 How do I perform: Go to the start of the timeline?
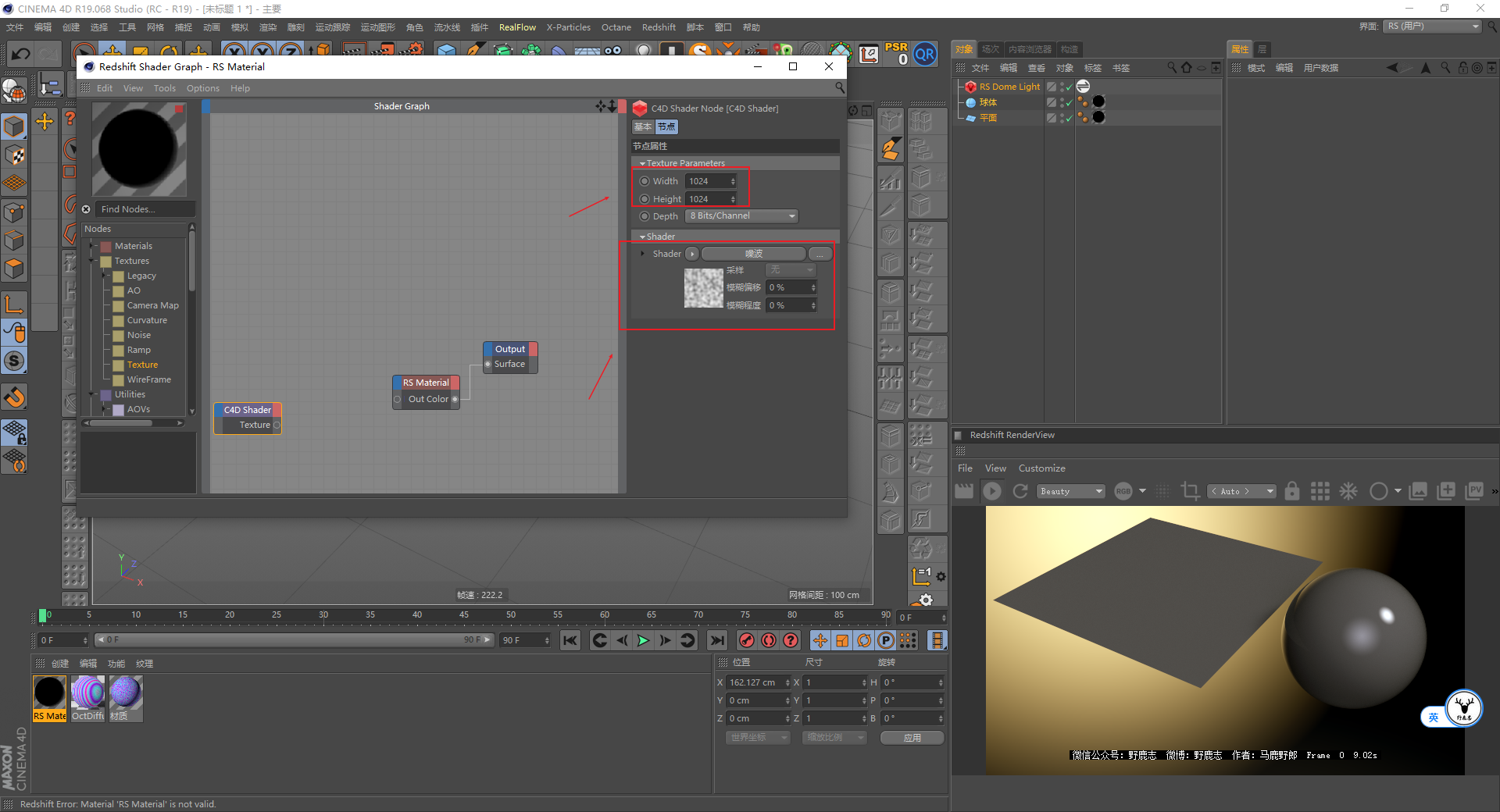coord(570,640)
